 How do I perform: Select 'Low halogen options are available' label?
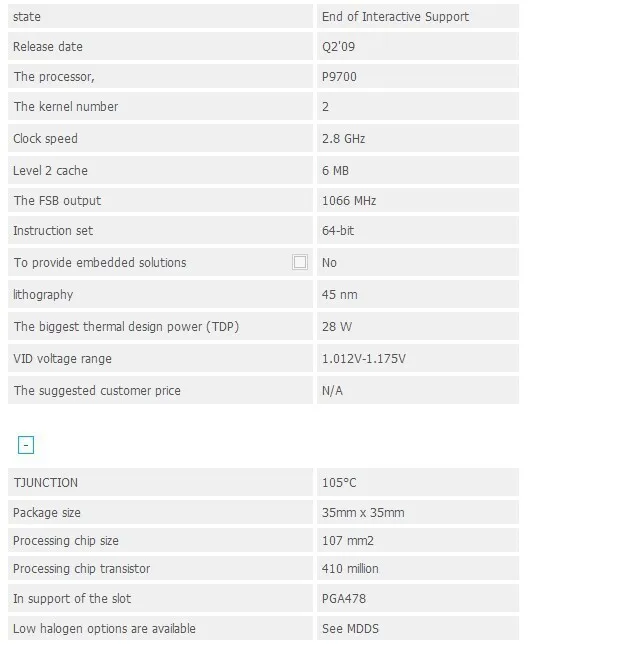pos(104,628)
